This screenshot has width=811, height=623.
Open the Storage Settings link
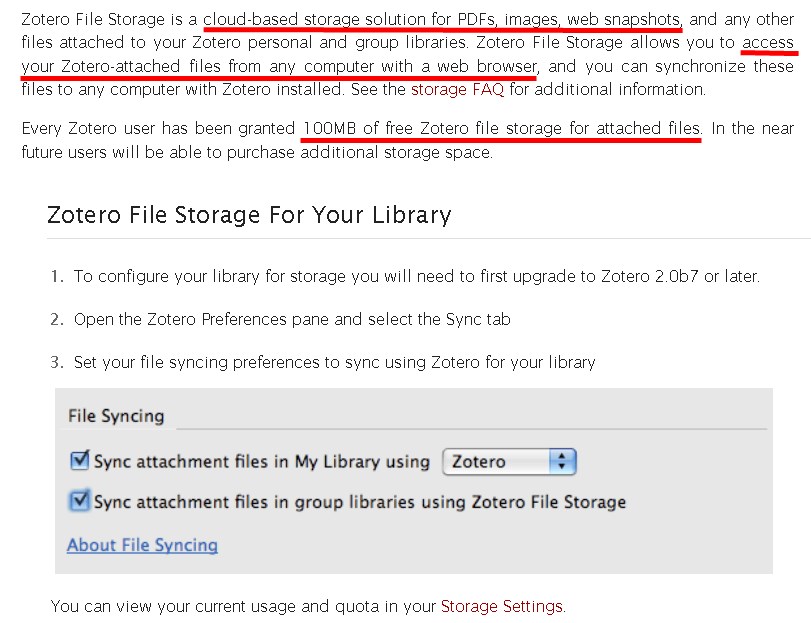tap(500, 606)
